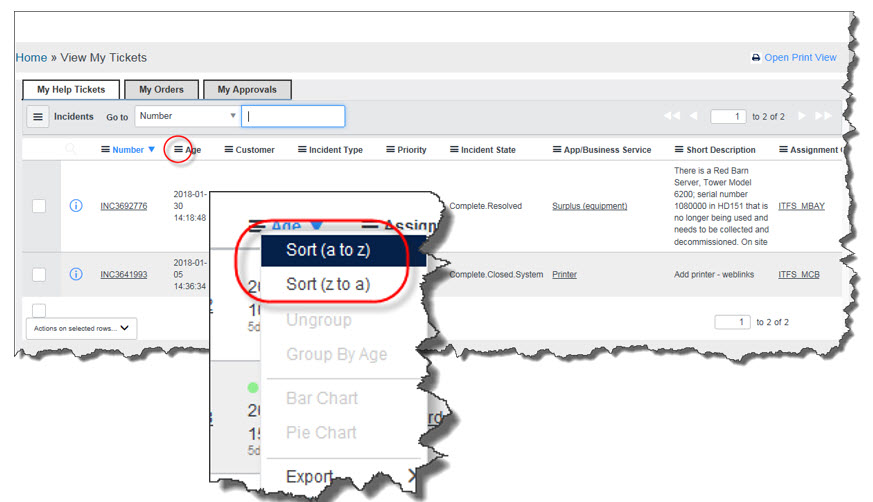Click the info icon for INC3641993
The height and width of the screenshot is (502, 873).
76,274
